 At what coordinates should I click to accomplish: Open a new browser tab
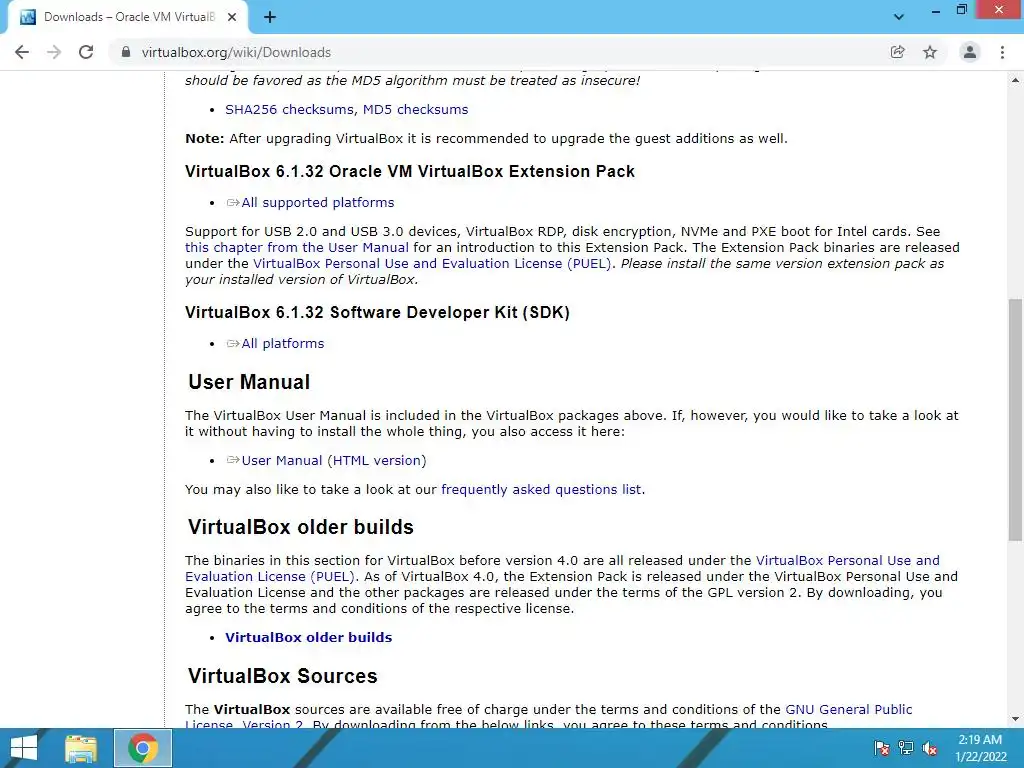point(270,17)
